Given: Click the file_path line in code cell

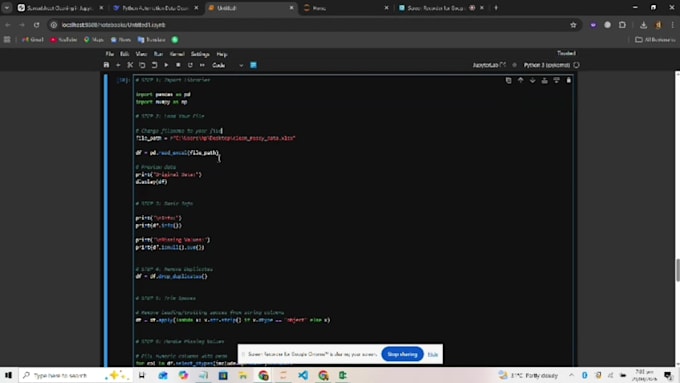Looking at the screenshot, I should coord(215,138).
